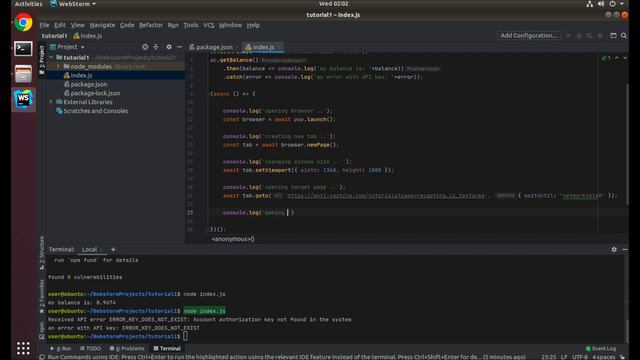Click Add Configuration button
The height and width of the screenshot is (360, 640).
(x=529, y=36)
